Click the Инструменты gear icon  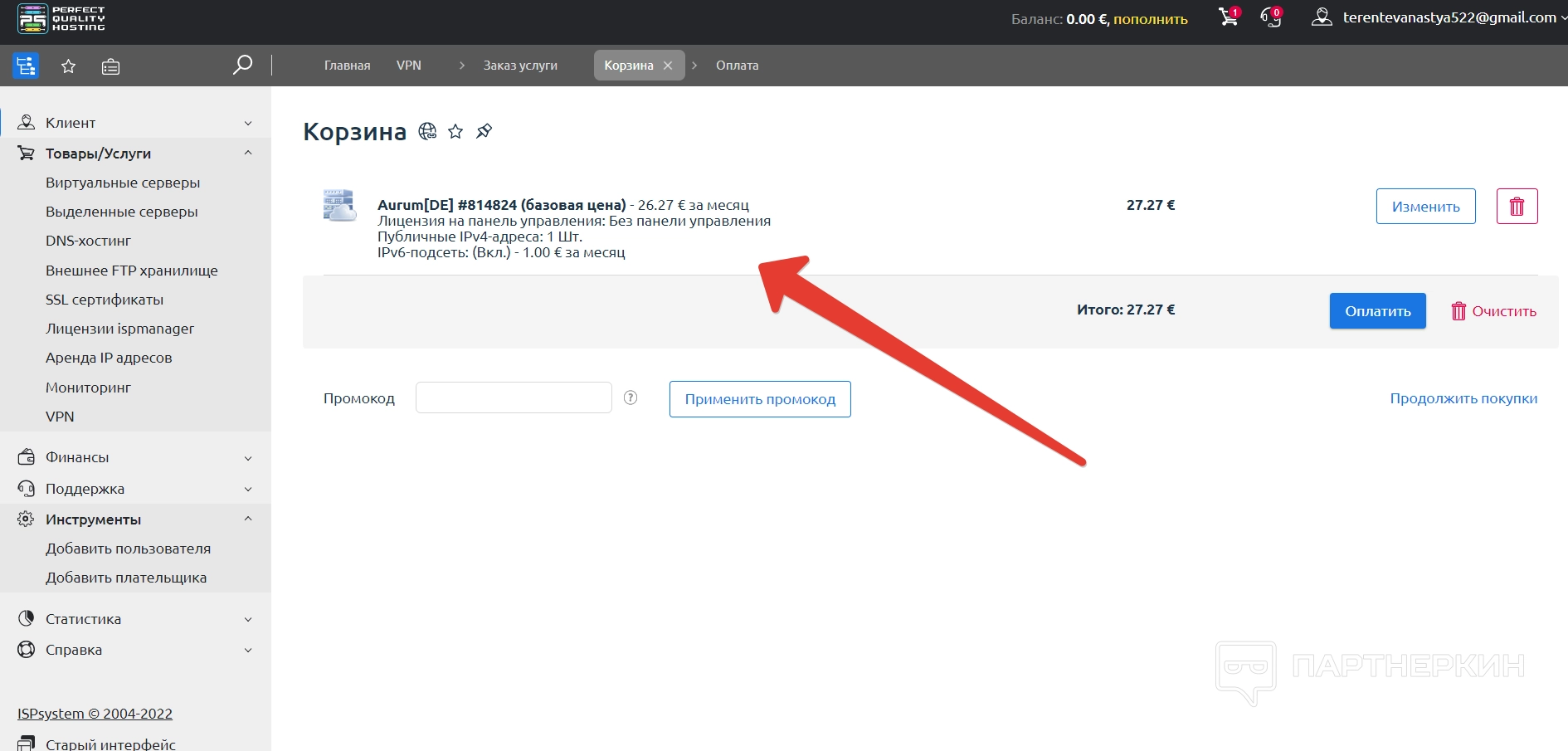click(x=27, y=519)
